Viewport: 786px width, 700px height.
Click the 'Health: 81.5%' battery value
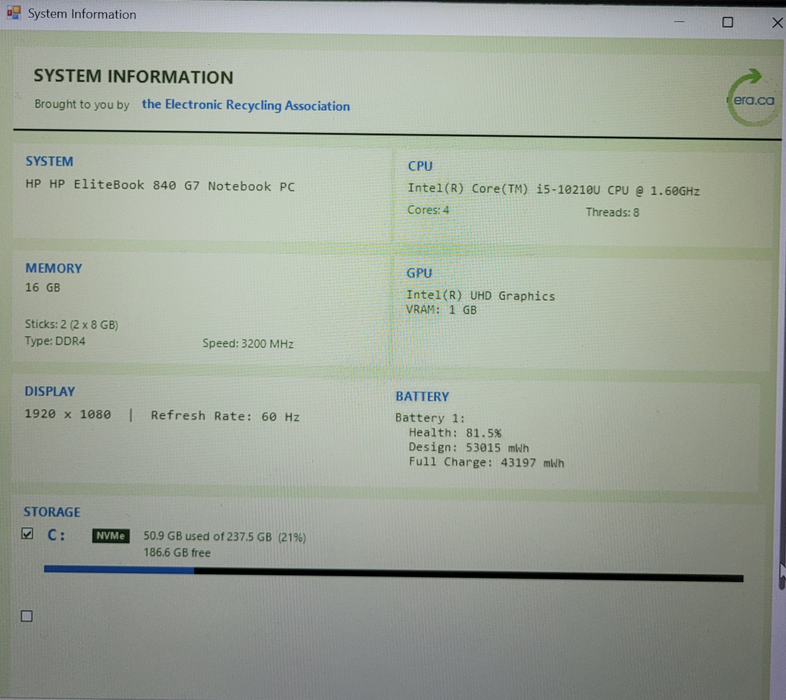click(x=455, y=432)
